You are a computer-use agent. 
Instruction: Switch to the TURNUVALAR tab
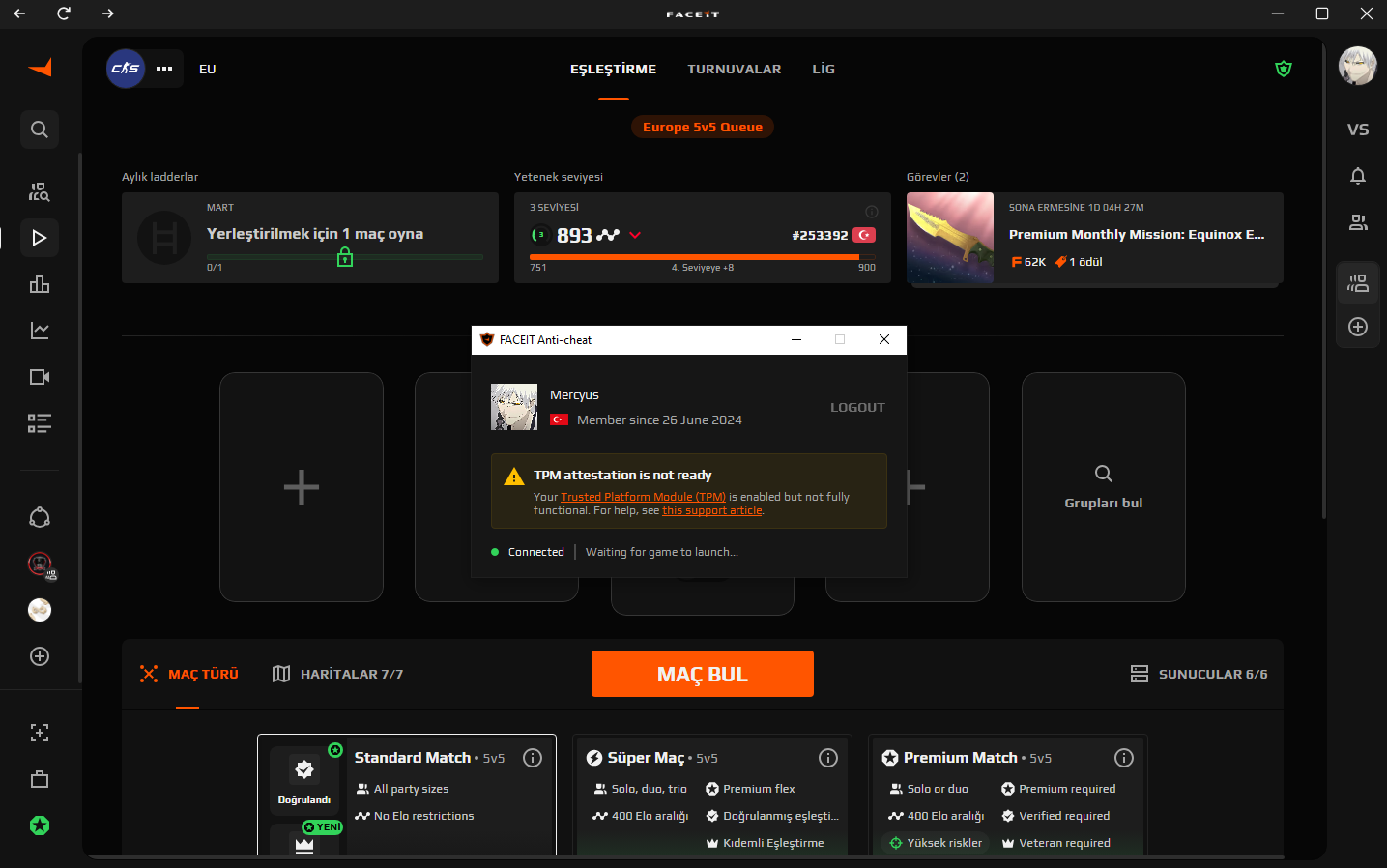pyautogui.click(x=735, y=69)
